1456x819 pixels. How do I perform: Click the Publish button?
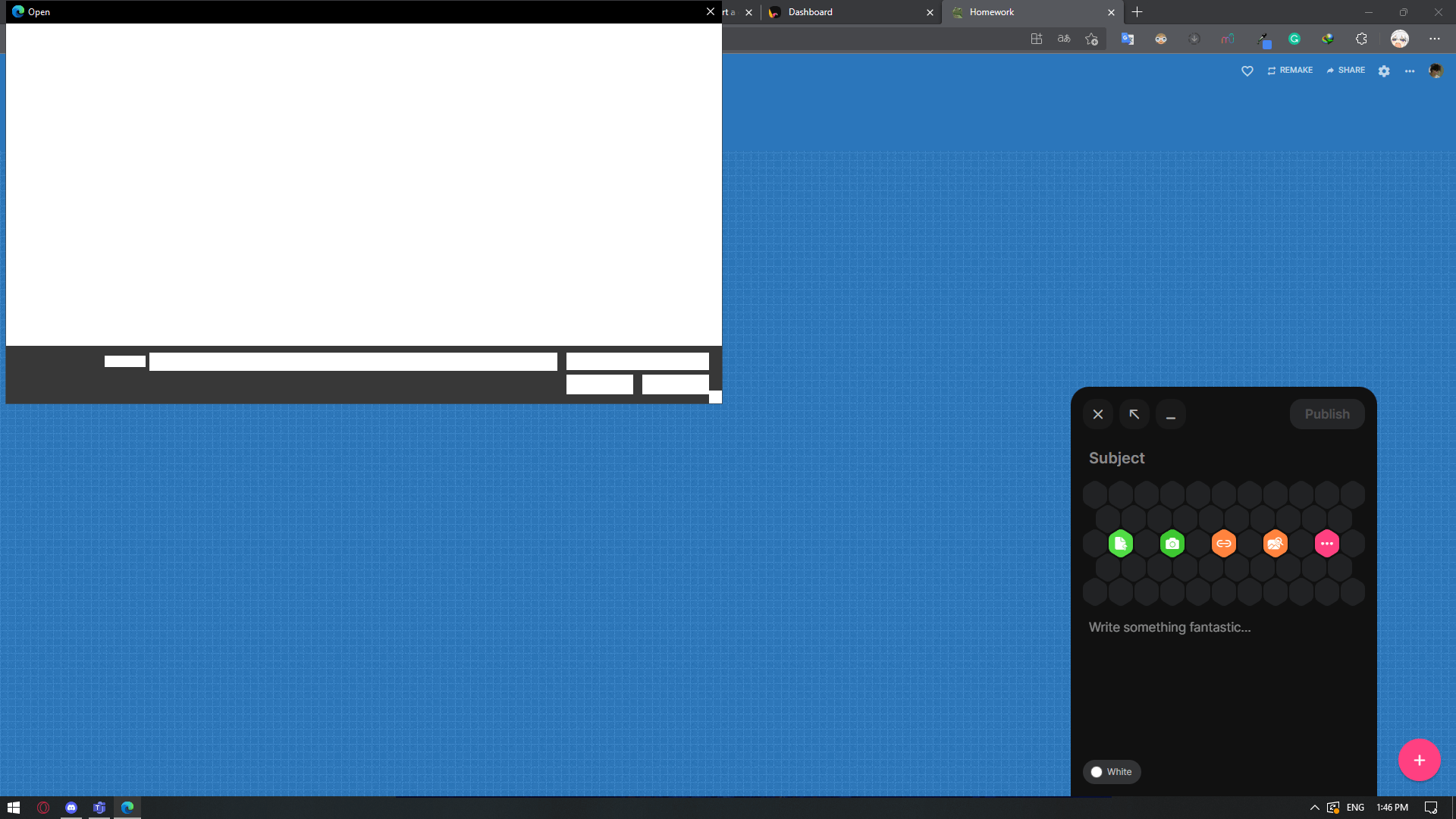pyautogui.click(x=1327, y=414)
